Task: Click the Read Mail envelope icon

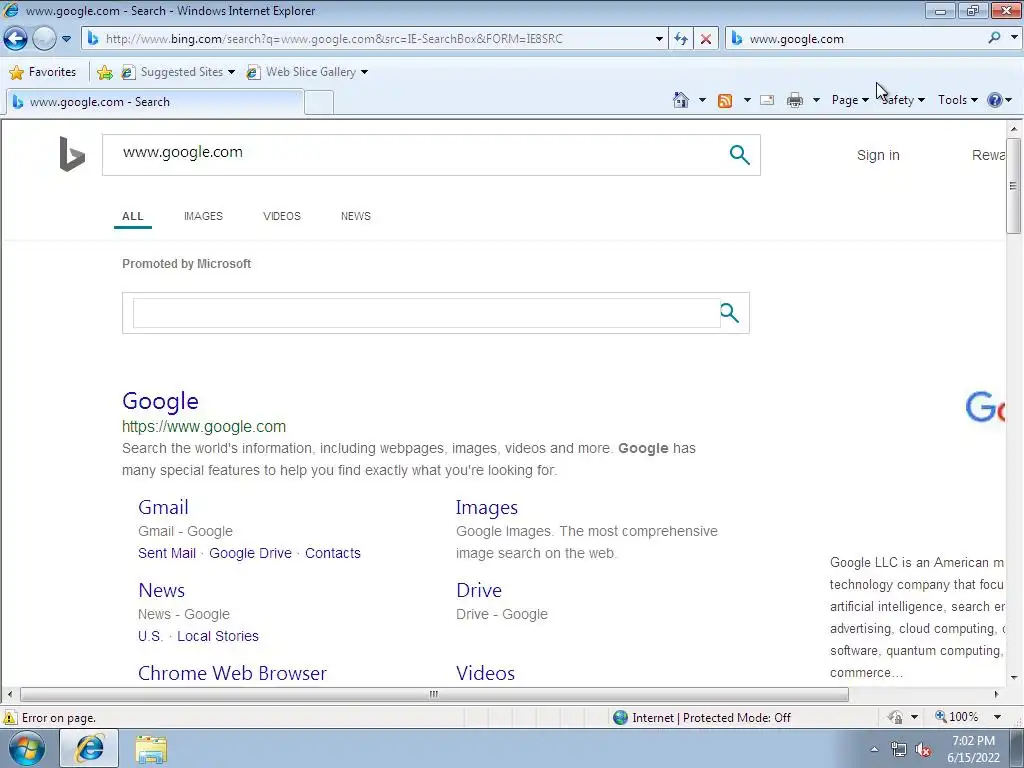Action: (767, 100)
